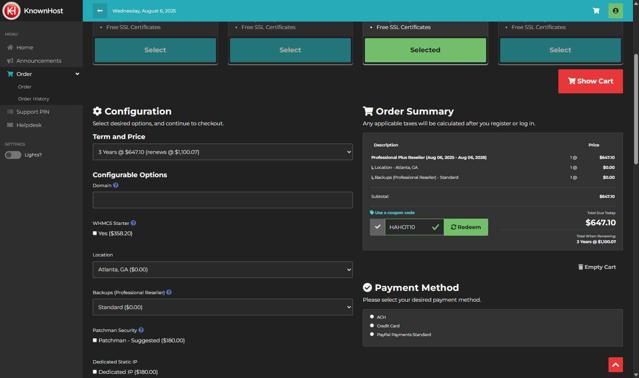Click the Announcements megaphone icon
The image size is (639, 378).
[10, 61]
